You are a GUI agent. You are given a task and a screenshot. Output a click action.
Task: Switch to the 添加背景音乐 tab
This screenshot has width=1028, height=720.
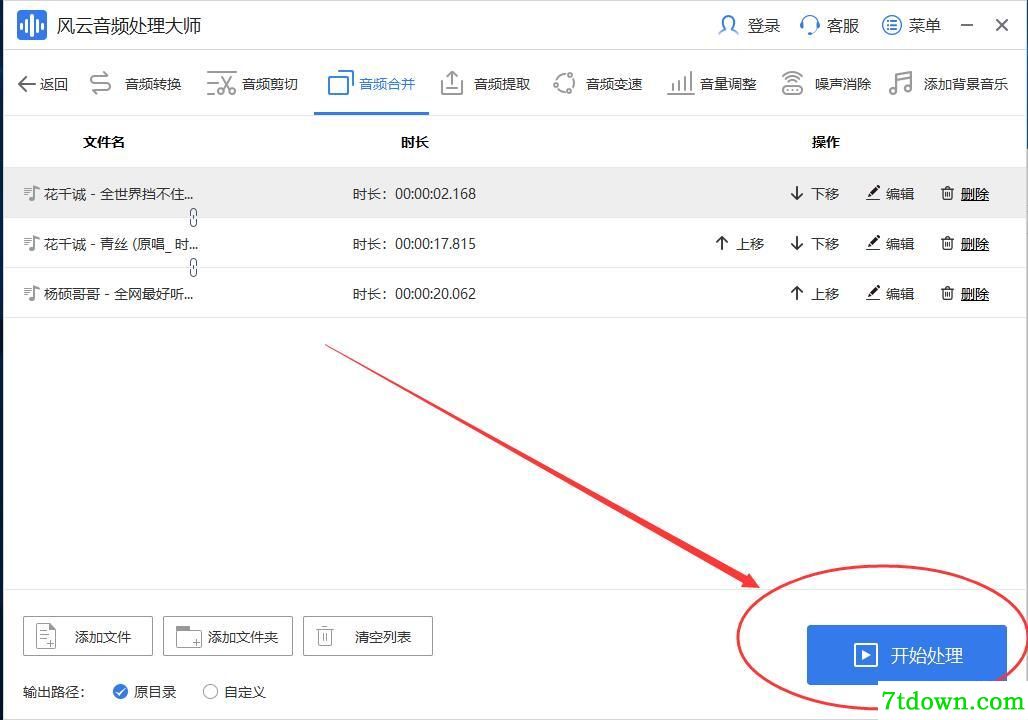pyautogui.click(x=949, y=84)
